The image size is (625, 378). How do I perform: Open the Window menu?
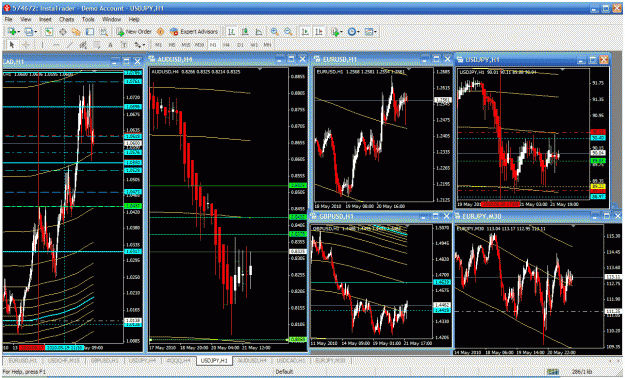coord(112,19)
